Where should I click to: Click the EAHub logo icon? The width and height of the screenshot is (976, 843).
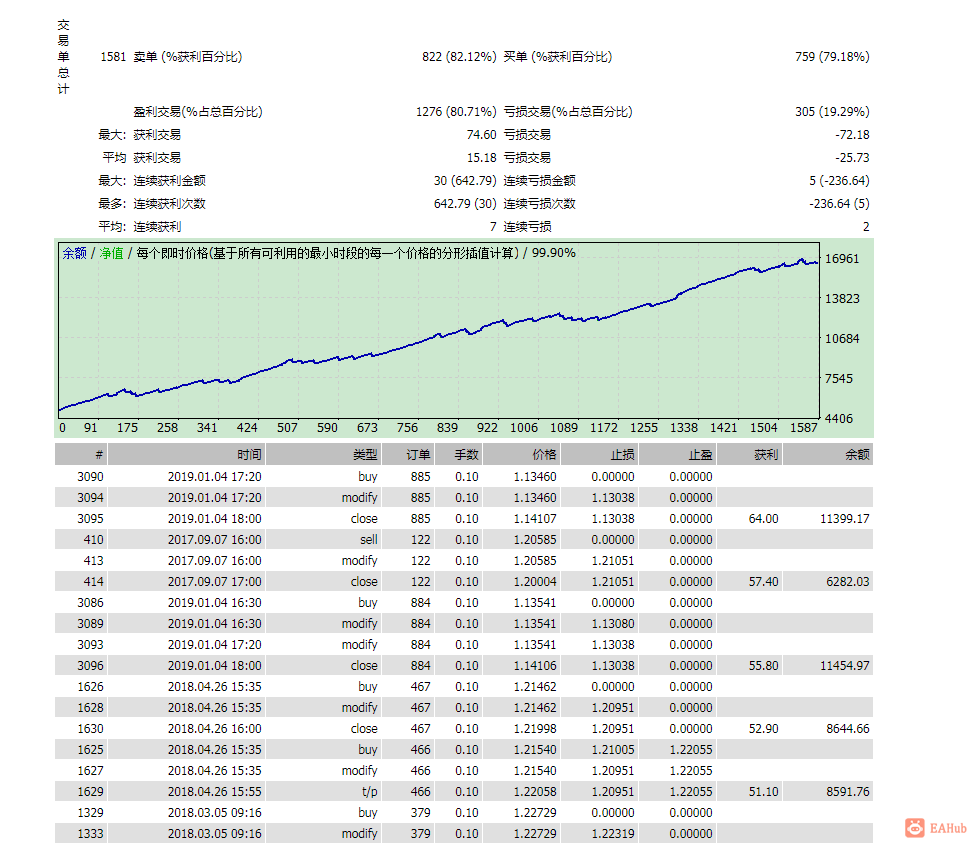915,827
